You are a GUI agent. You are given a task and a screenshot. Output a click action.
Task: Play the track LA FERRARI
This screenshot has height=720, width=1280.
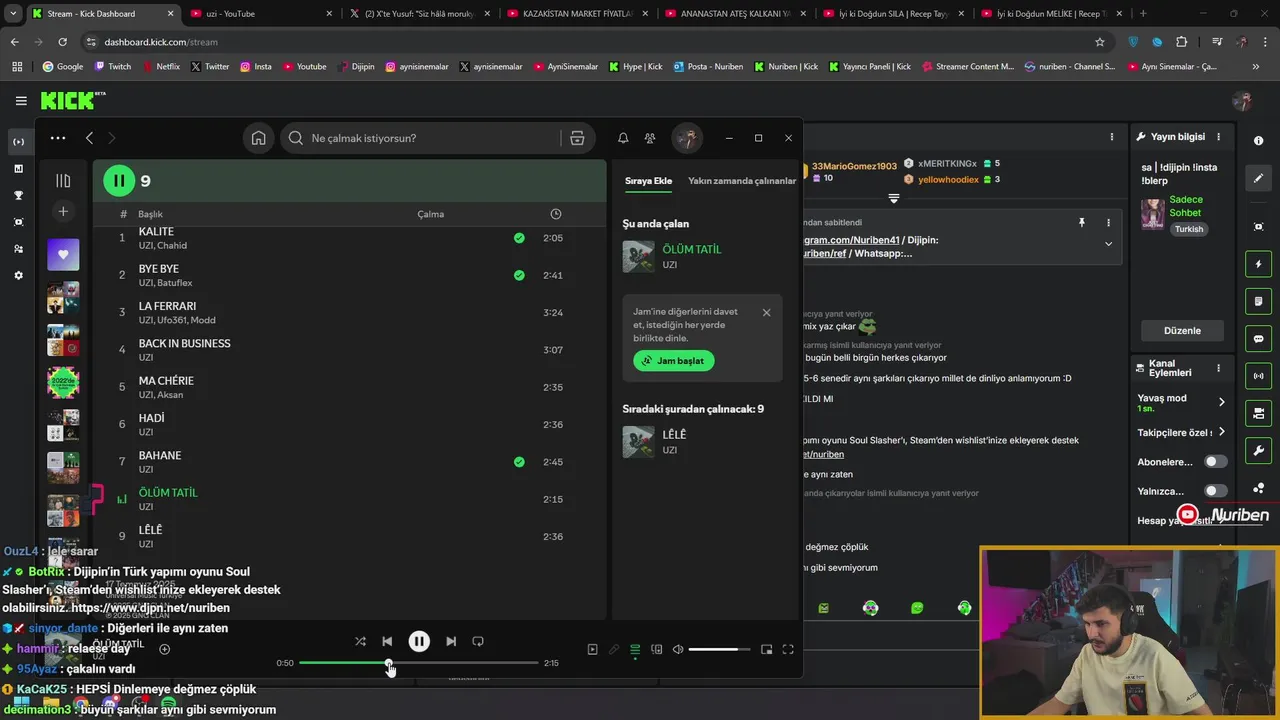(x=167, y=306)
